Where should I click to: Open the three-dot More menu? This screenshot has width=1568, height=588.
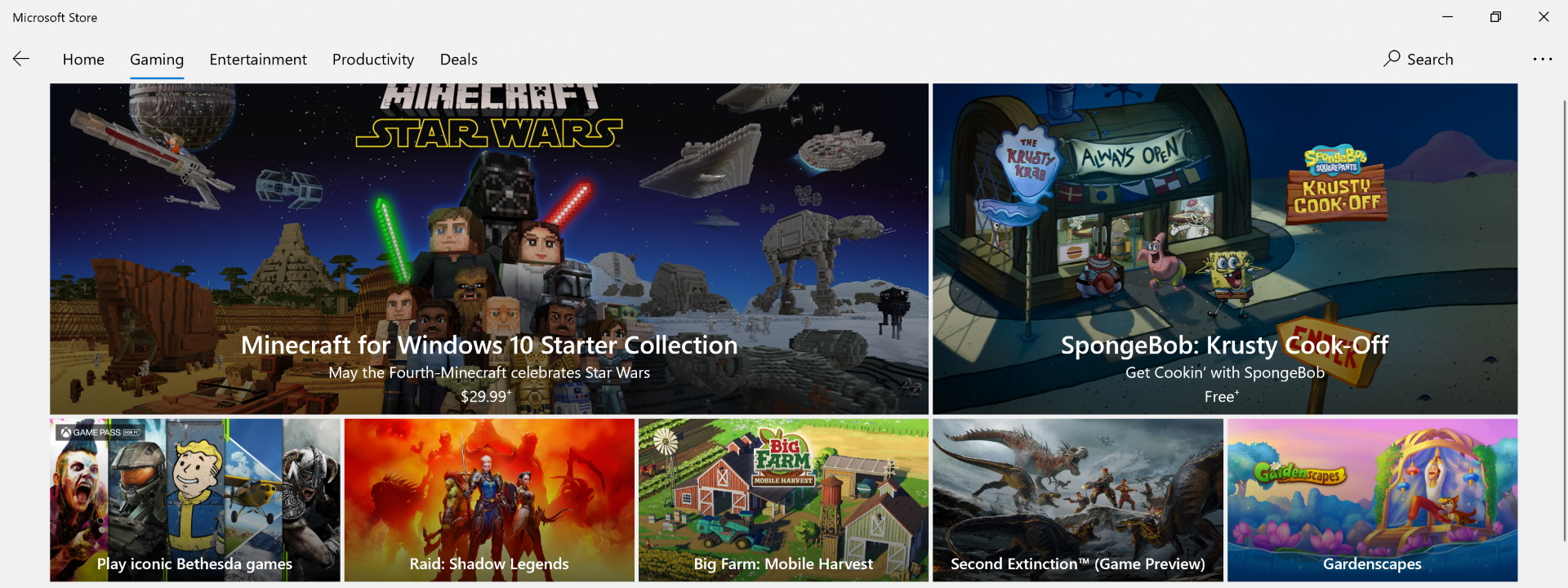1542,59
